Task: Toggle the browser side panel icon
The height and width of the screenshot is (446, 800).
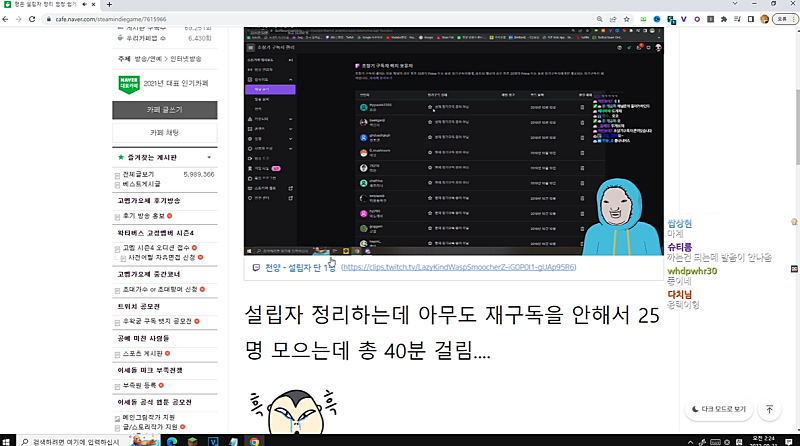Action: coord(751,19)
